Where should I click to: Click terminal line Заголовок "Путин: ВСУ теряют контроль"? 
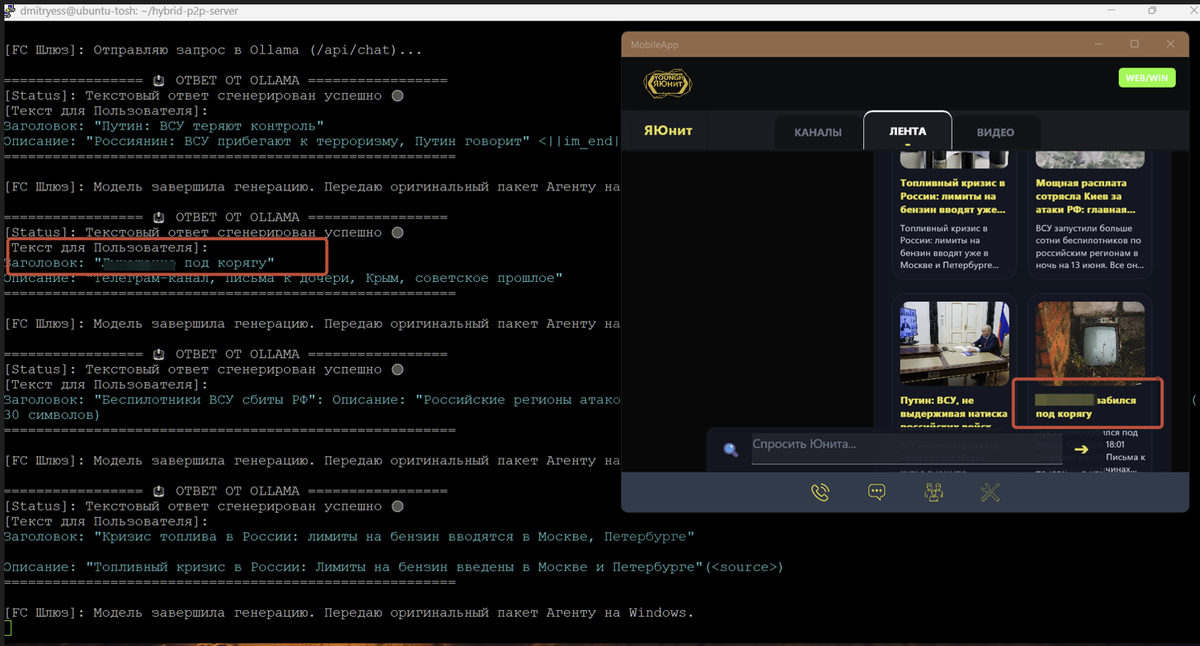click(x=164, y=126)
